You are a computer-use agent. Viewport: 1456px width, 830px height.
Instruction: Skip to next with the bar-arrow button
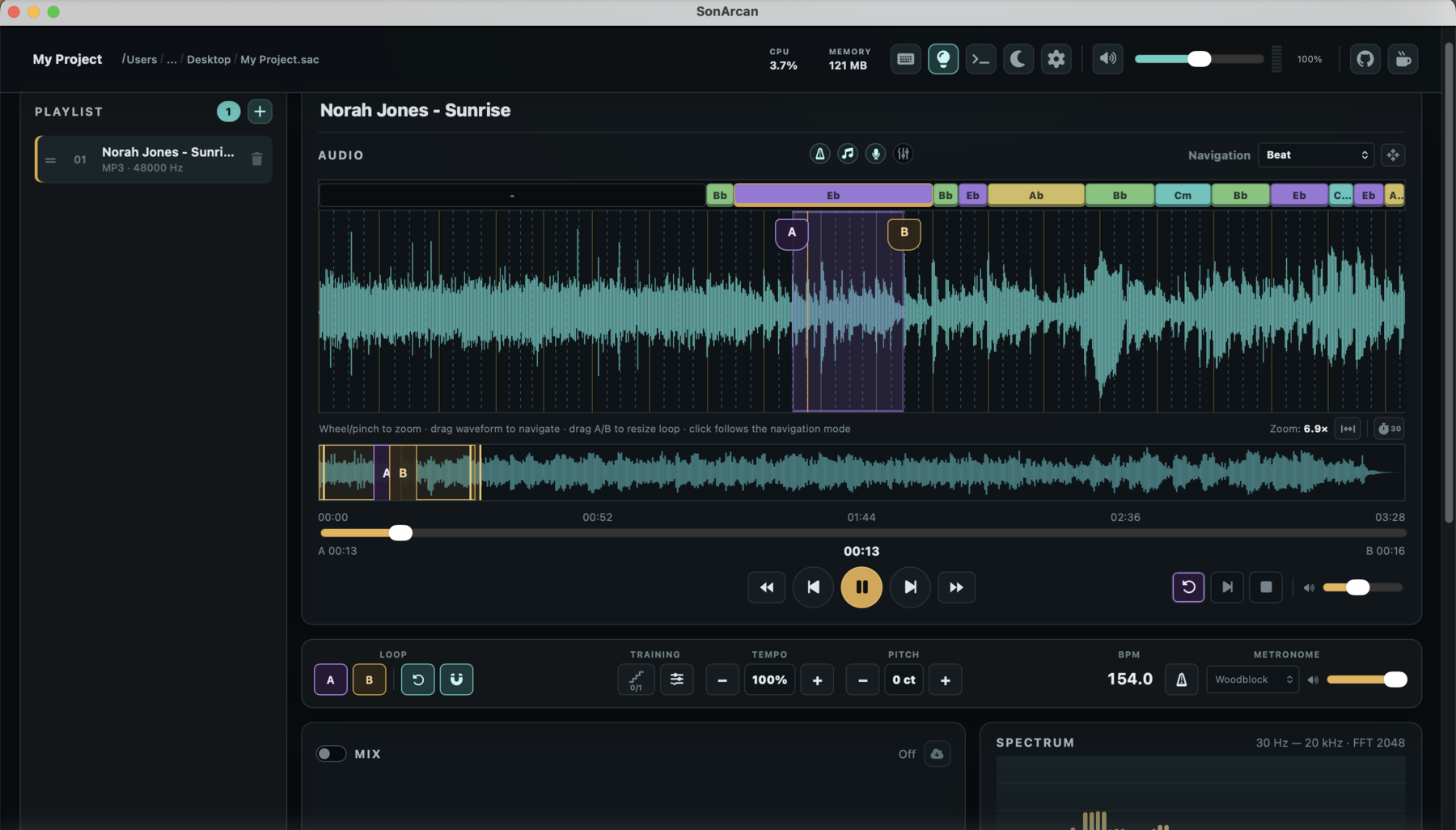[910, 587]
